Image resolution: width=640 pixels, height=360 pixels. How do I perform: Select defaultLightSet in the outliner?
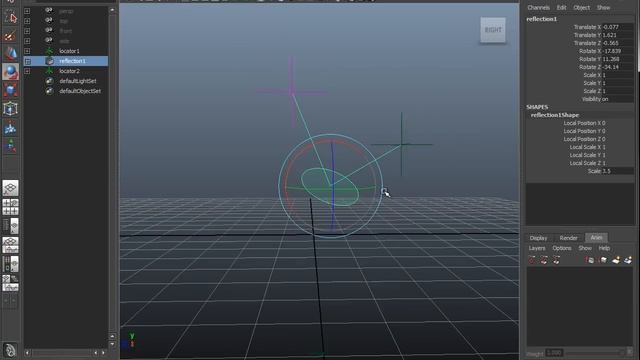coord(78,81)
